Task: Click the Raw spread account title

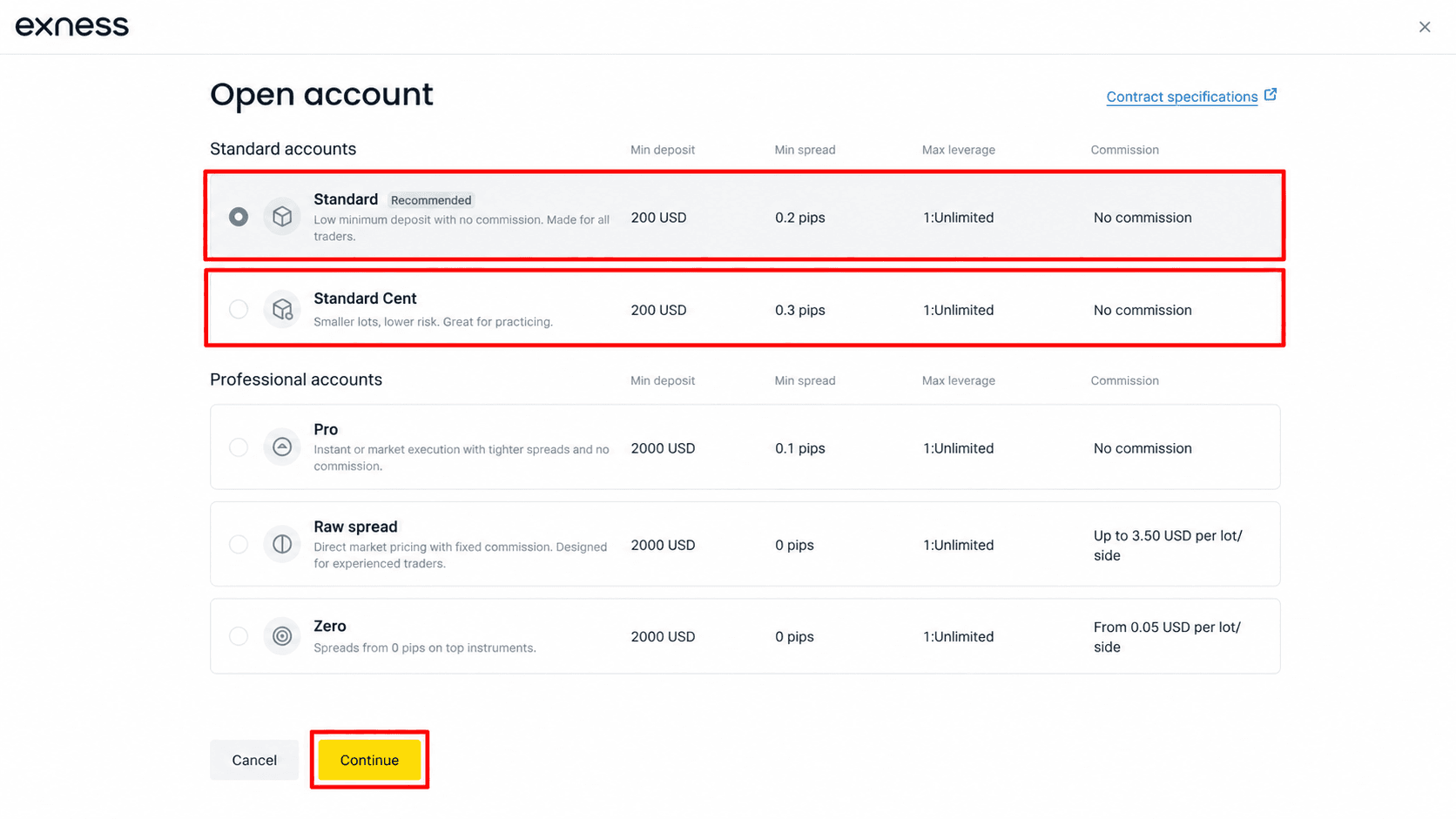Action: [355, 527]
